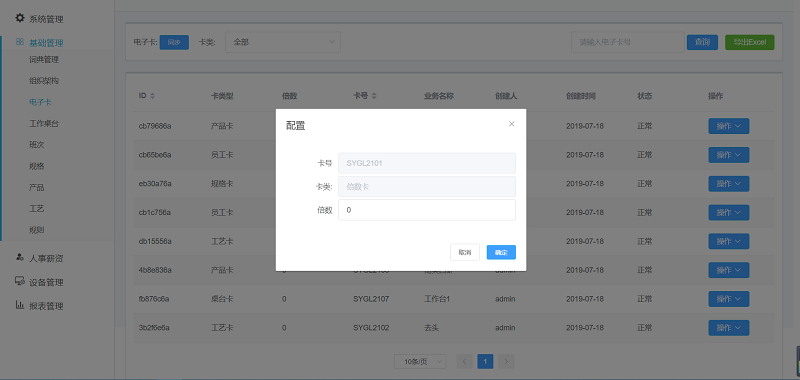
Task: Cancel the dialog with 取消
Action: (x=465, y=252)
